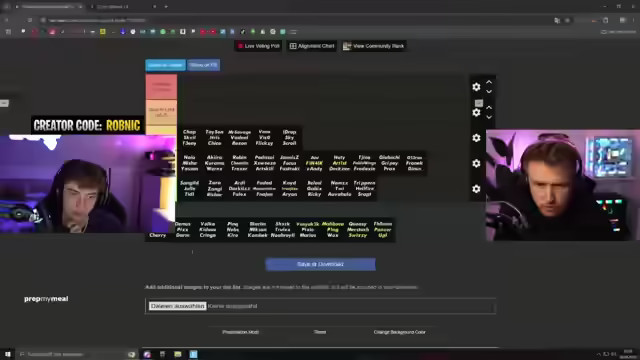This screenshot has width=640, height=360.
Task: Select the Trippern team tile
Action: pyautogui.click(x=364, y=189)
